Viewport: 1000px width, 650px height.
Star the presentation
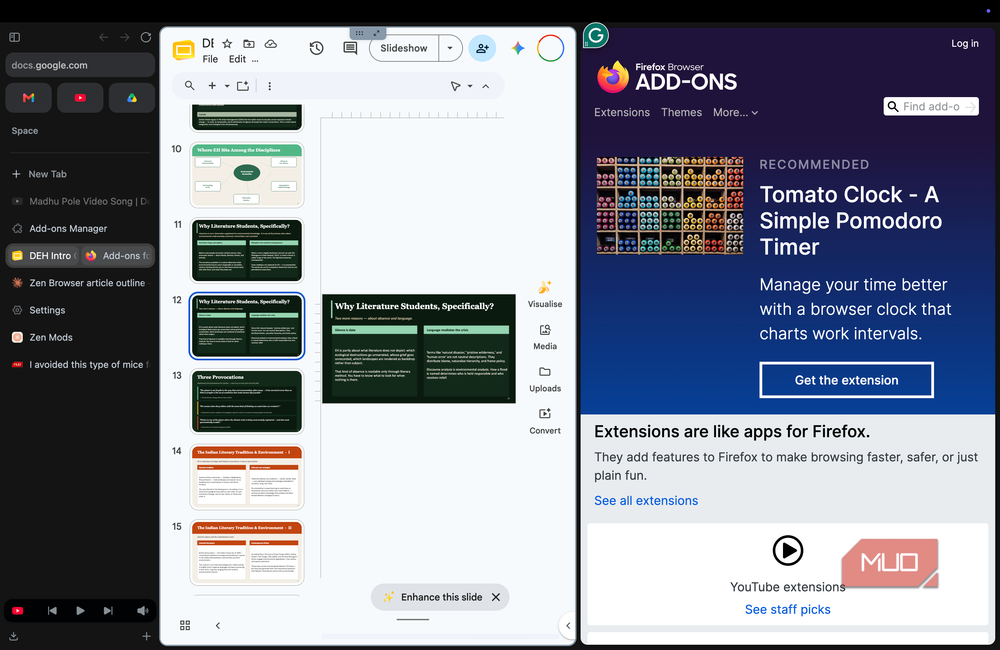[227, 43]
